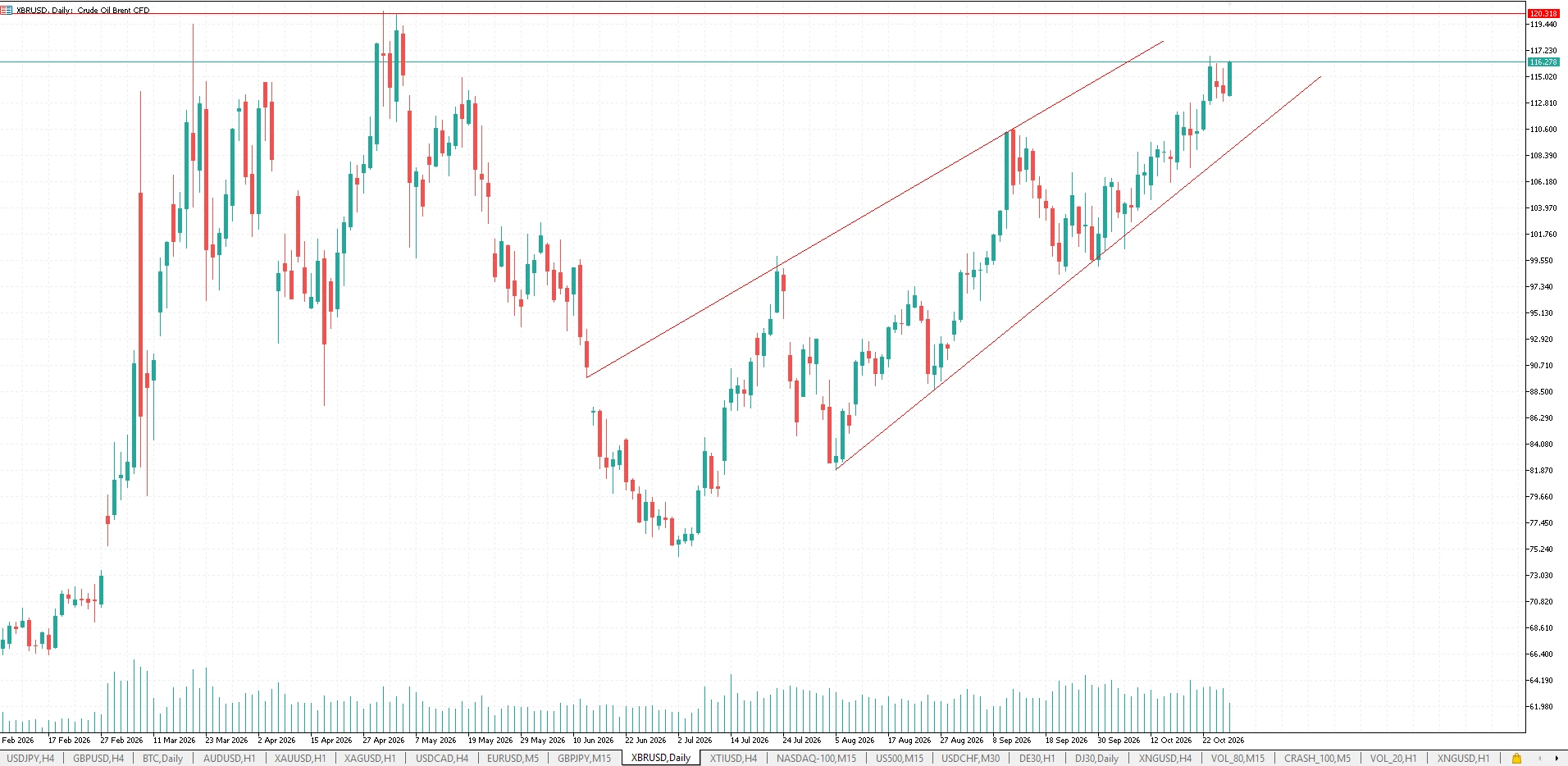Click the 'Crude Oil Brent CFD' chart title

[113, 11]
